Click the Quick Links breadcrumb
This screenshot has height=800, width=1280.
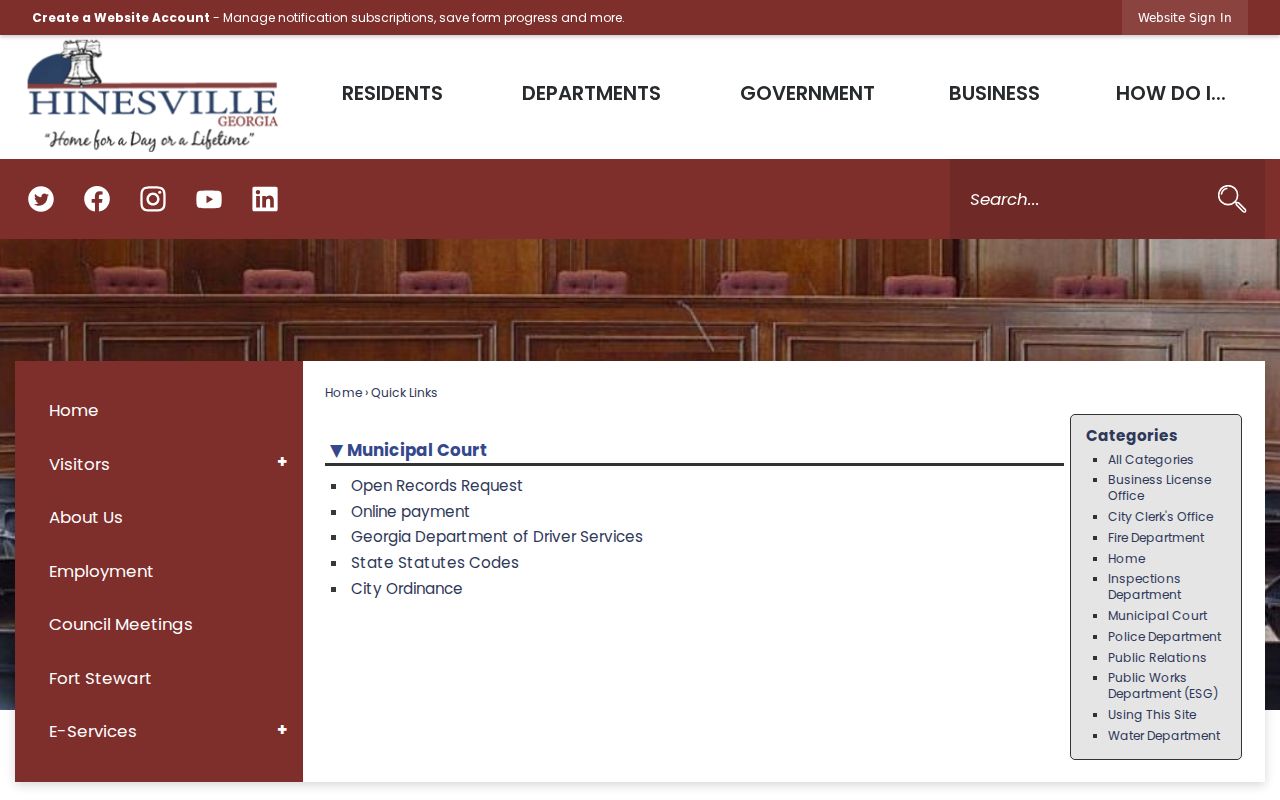[x=404, y=393]
